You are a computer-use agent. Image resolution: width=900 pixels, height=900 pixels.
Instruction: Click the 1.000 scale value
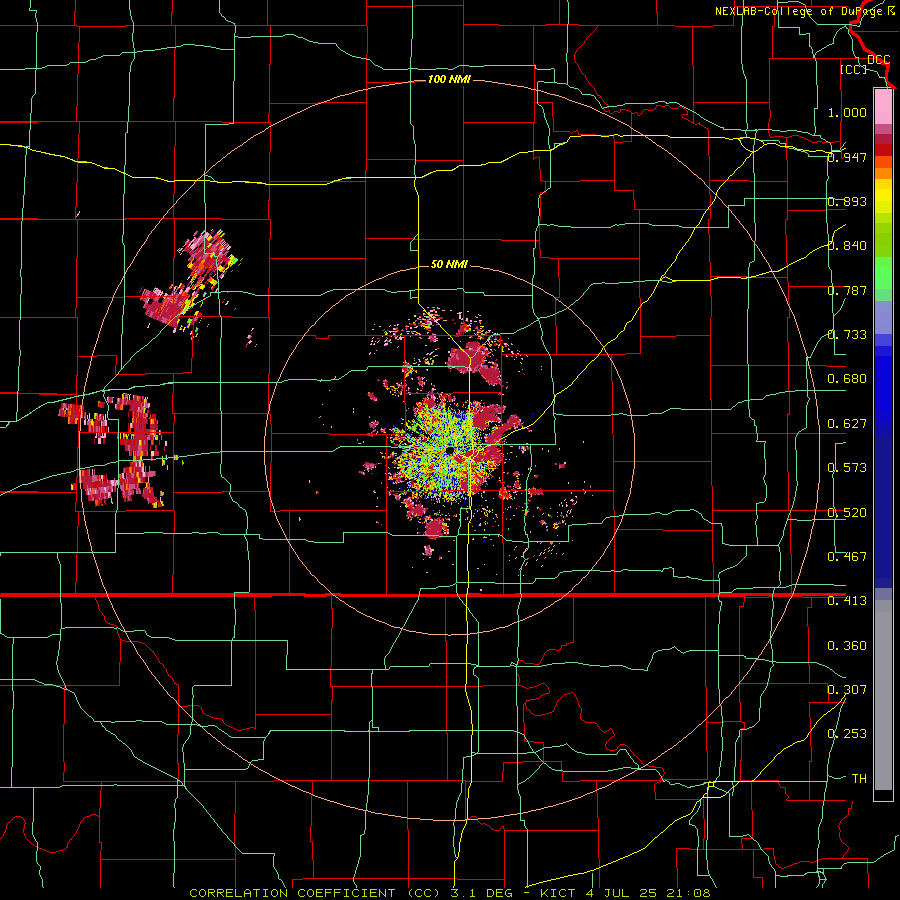[x=847, y=112]
